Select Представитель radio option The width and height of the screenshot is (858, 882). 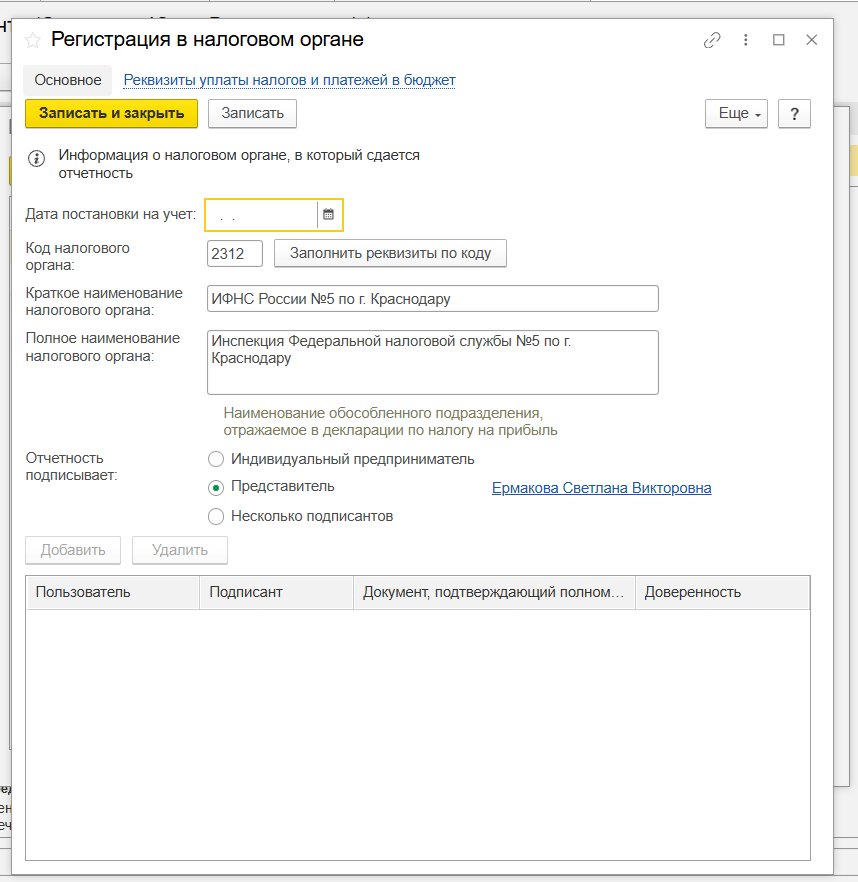pos(216,487)
